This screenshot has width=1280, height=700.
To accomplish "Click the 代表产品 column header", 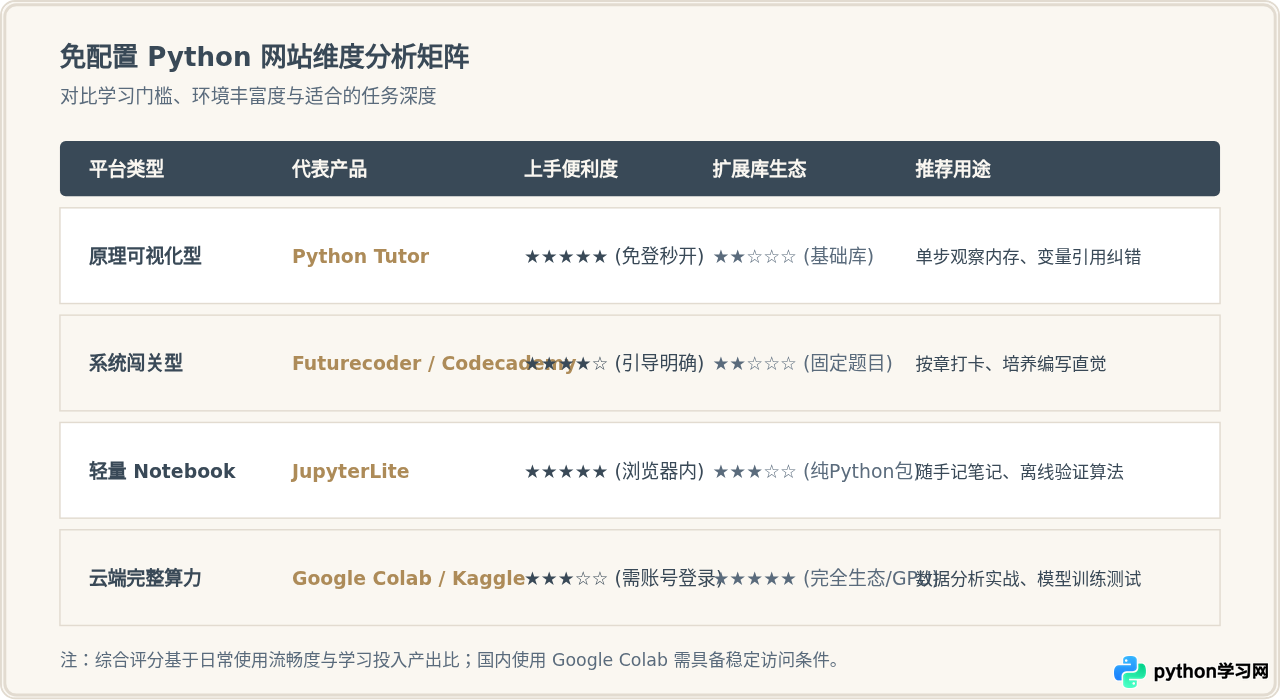I will tap(329, 169).
